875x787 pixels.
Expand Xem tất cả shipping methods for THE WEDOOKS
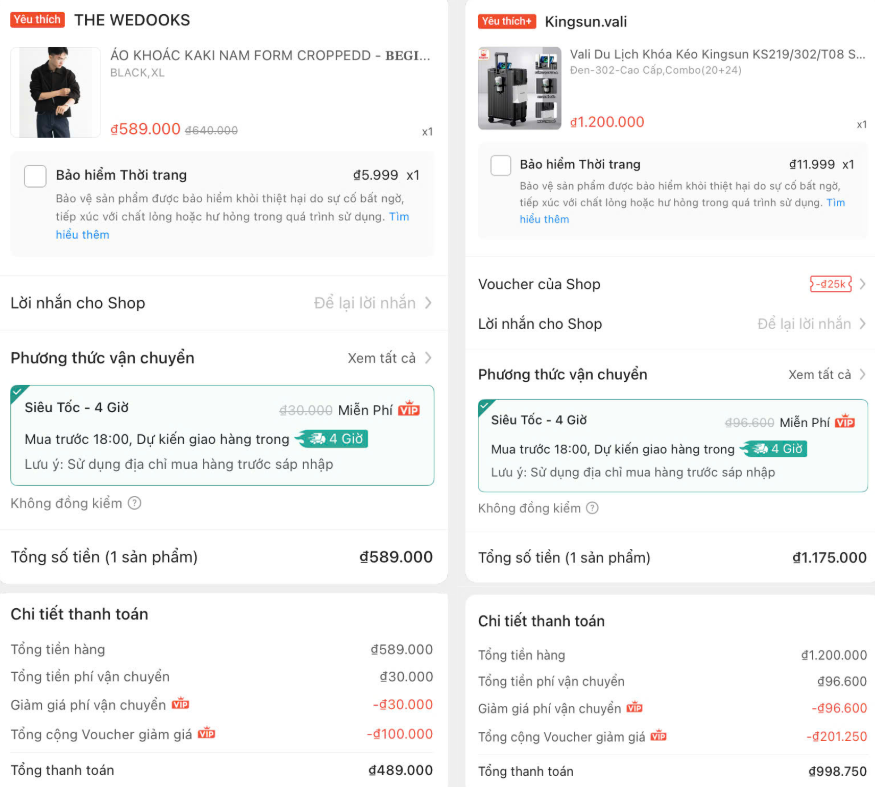(x=390, y=358)
